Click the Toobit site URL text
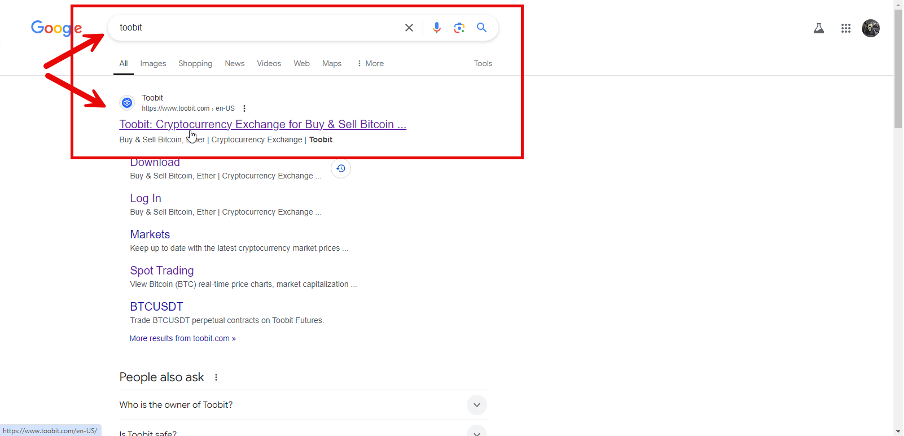This screenshot has height=436, width=904. (x=188, y=108)
